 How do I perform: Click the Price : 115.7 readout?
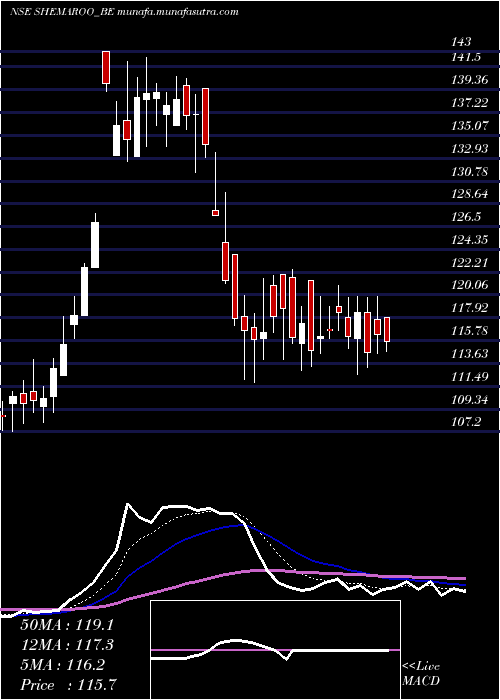[x=70, y=685]
